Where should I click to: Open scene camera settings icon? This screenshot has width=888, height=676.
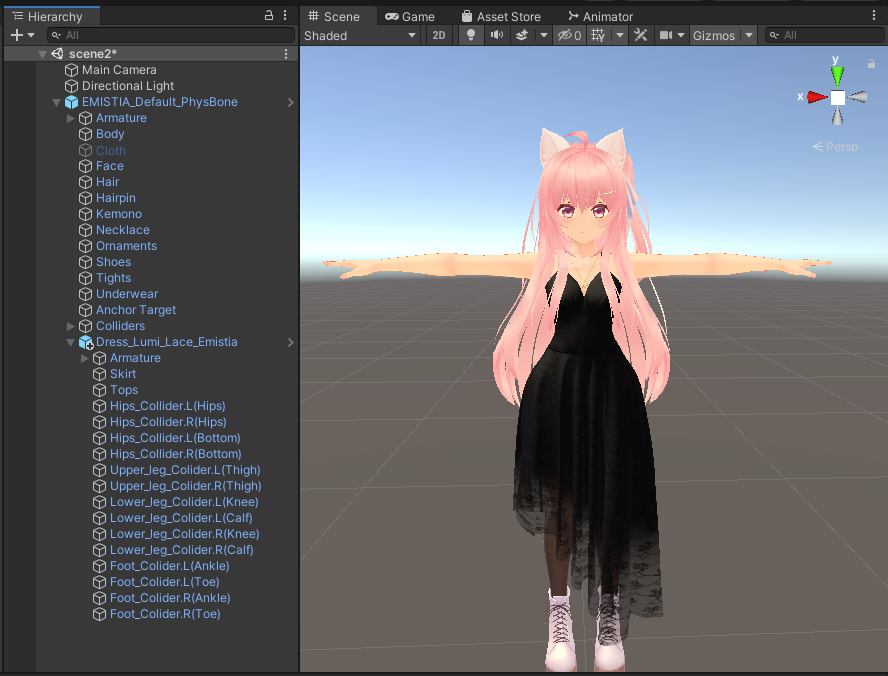coord(666,35)
